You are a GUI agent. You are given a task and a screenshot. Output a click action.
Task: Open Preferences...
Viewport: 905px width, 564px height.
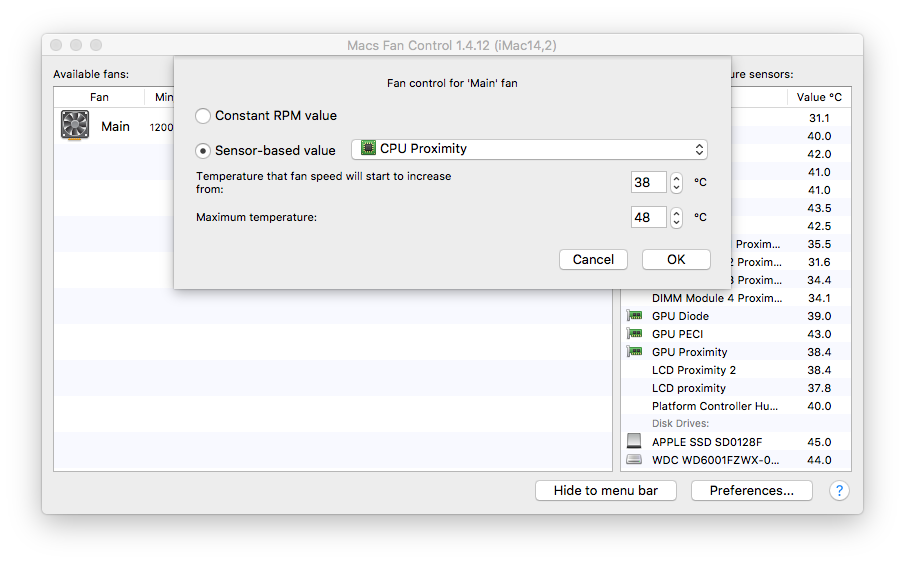coord(751,491)
